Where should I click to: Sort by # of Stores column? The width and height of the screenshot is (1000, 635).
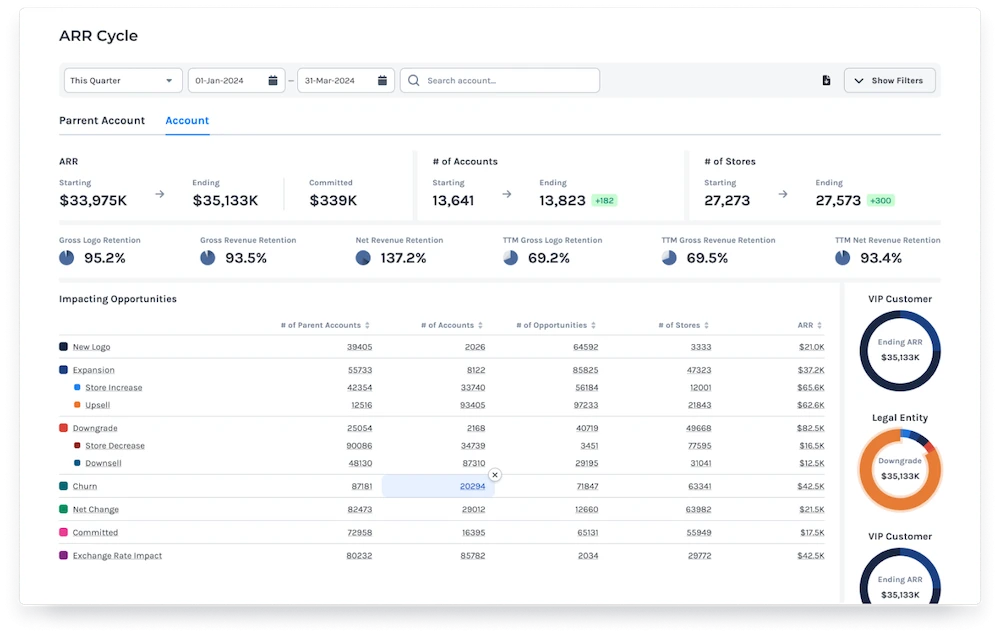point(708,325)
